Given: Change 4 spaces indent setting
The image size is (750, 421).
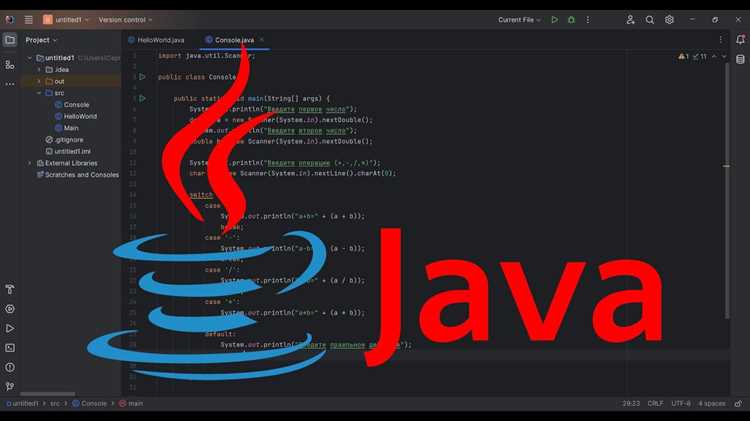Looking at the screenshot, I should point(712,403).
